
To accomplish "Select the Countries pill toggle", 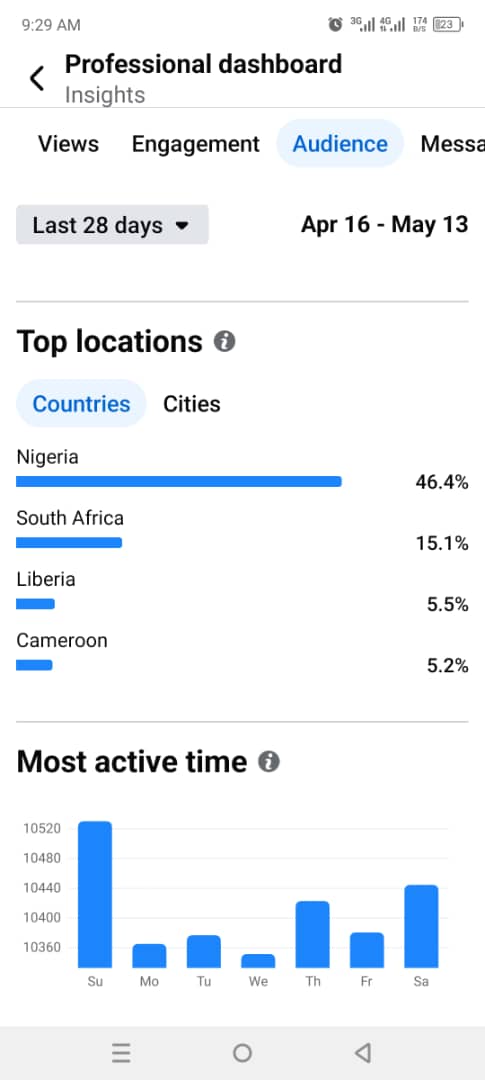I will tap(81, 404).
